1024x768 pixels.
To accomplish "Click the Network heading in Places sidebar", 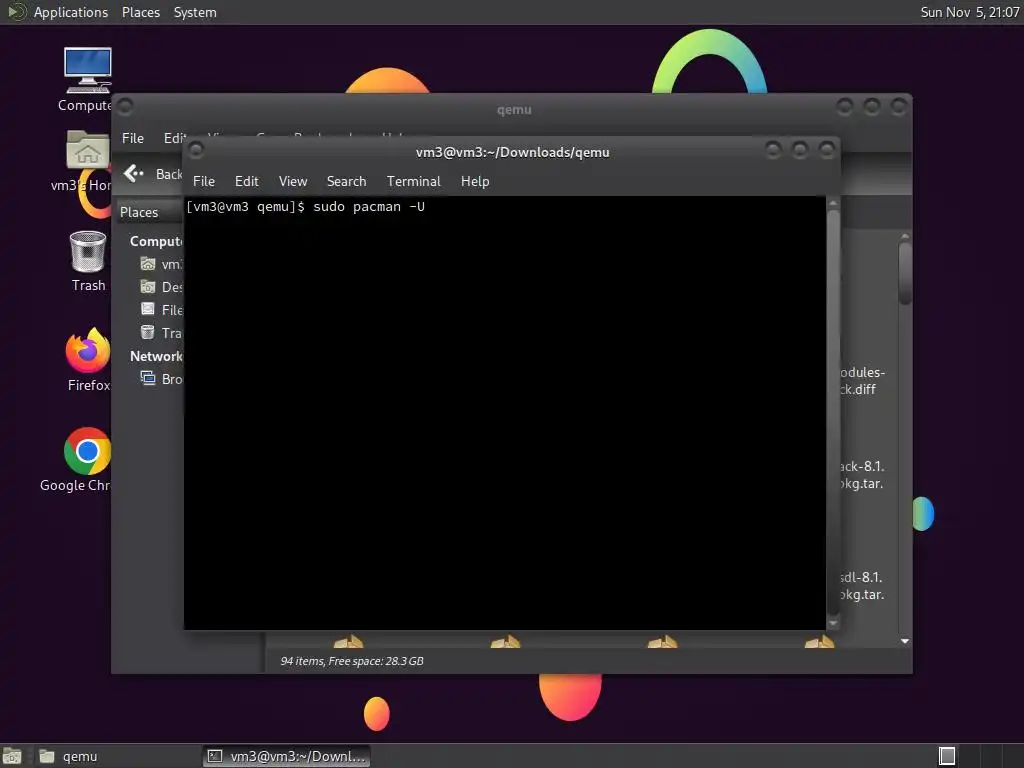I will [156, 356].
